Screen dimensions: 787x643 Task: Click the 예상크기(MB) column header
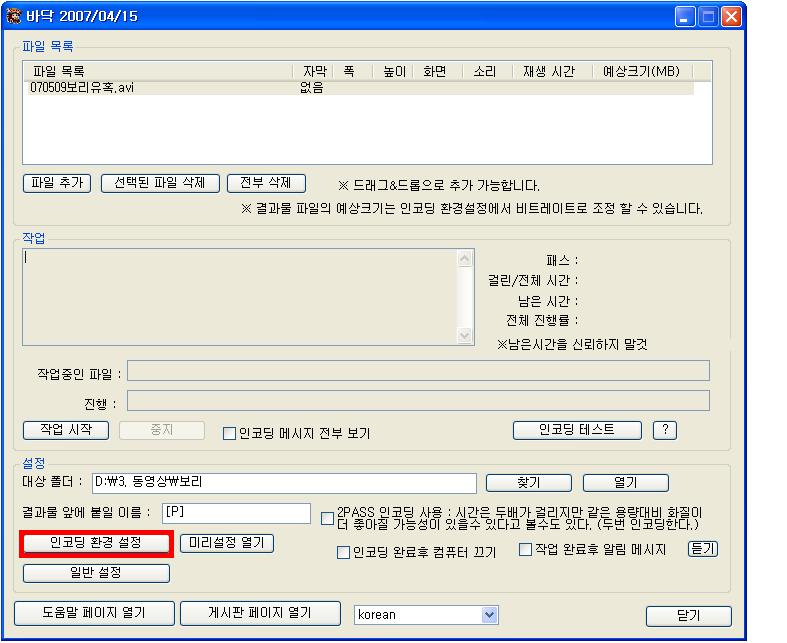point(642,71)
